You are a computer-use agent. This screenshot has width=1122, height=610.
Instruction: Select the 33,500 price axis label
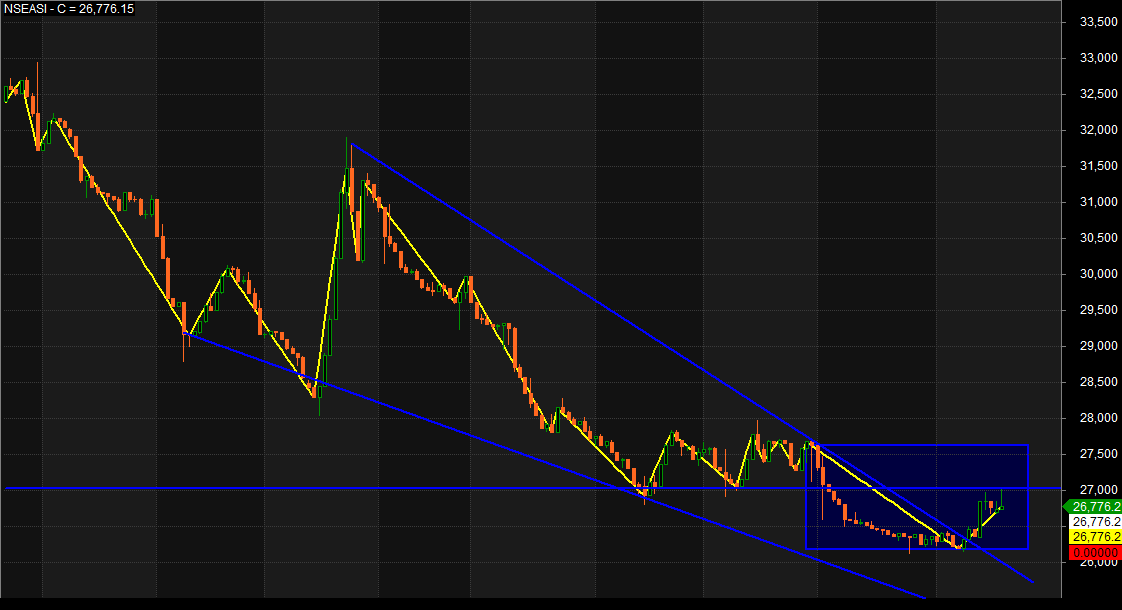click(1098, 22)
